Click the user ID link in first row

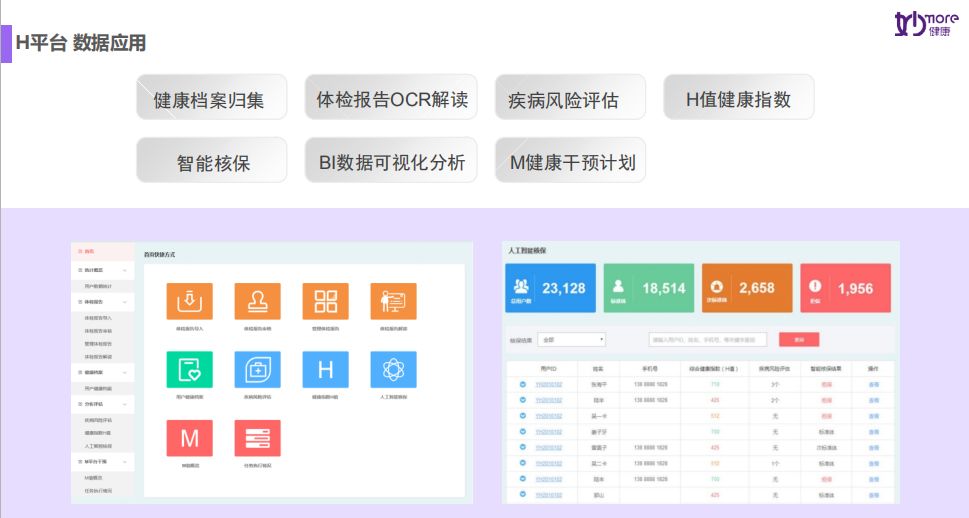point(549,383)
